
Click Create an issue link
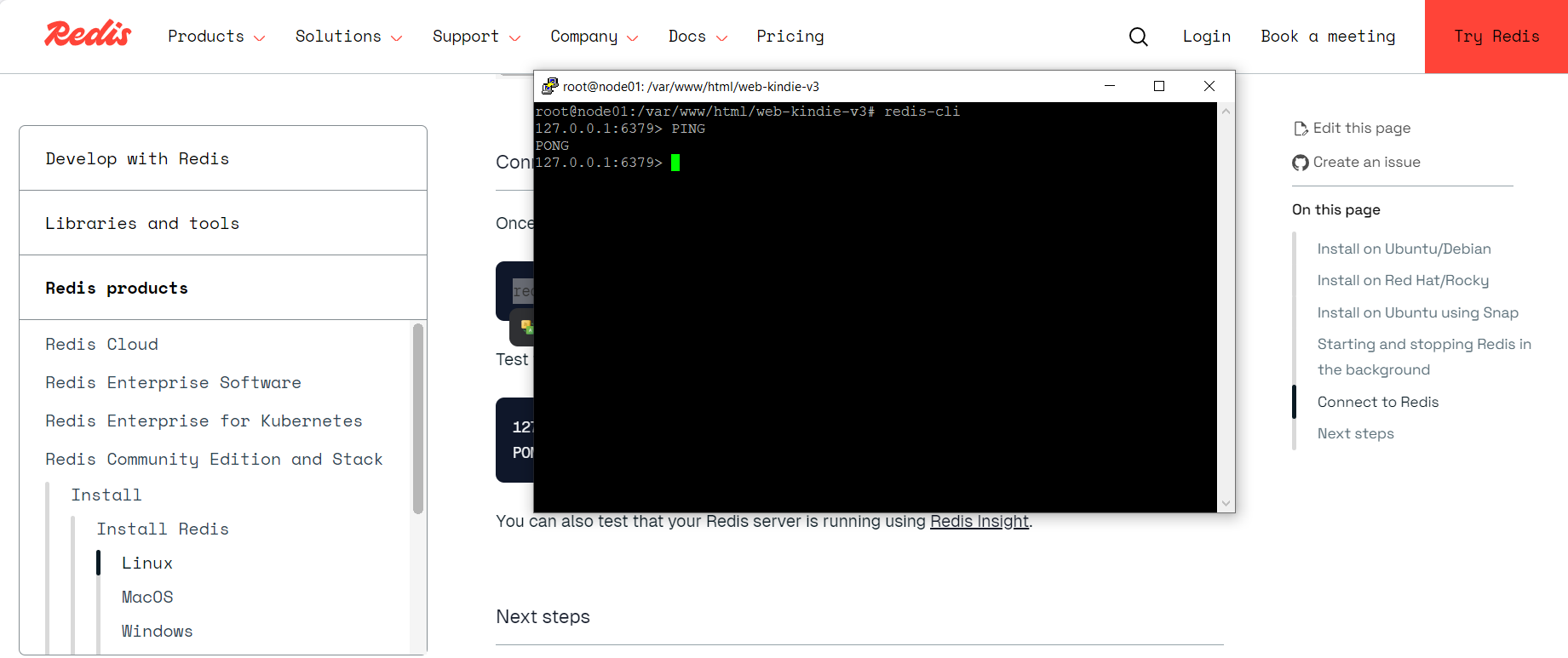tap(1366, 162)
